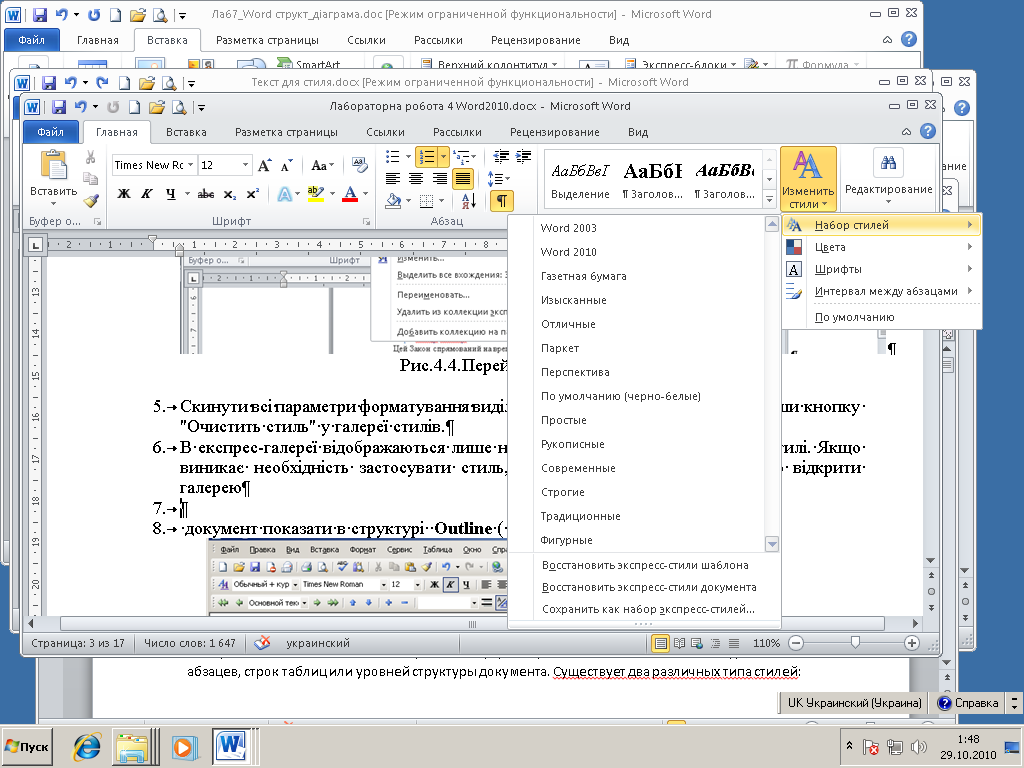
Task: Click the Text Effects glowing A icon
Action: (x=285, y=194)
